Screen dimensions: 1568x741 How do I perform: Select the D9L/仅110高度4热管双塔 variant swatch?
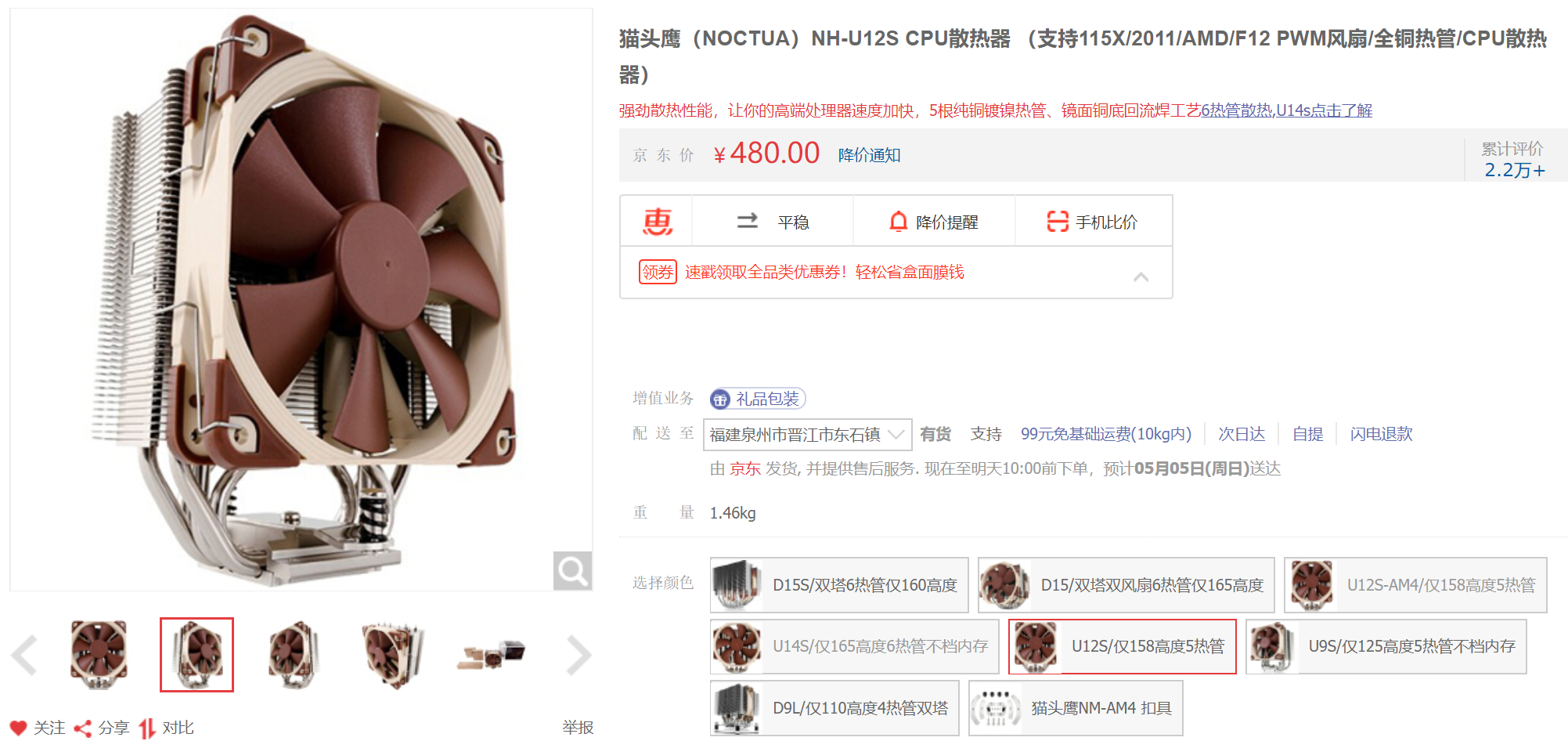(x=834, y=708)
